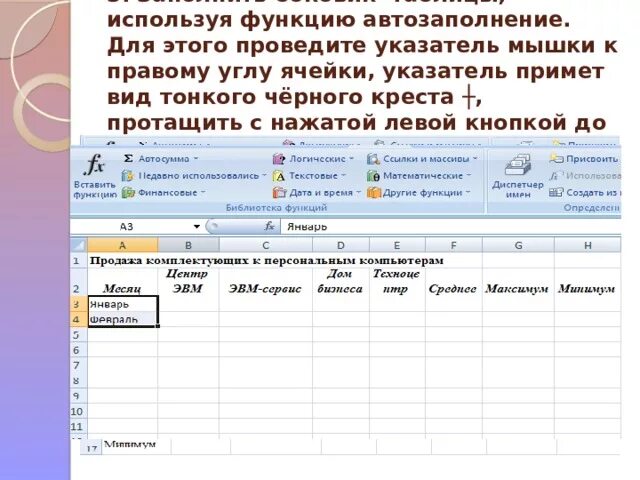This screenshot has height=480, width=640.
Task: Open the Name Manager icon
Action: (518, 165)
